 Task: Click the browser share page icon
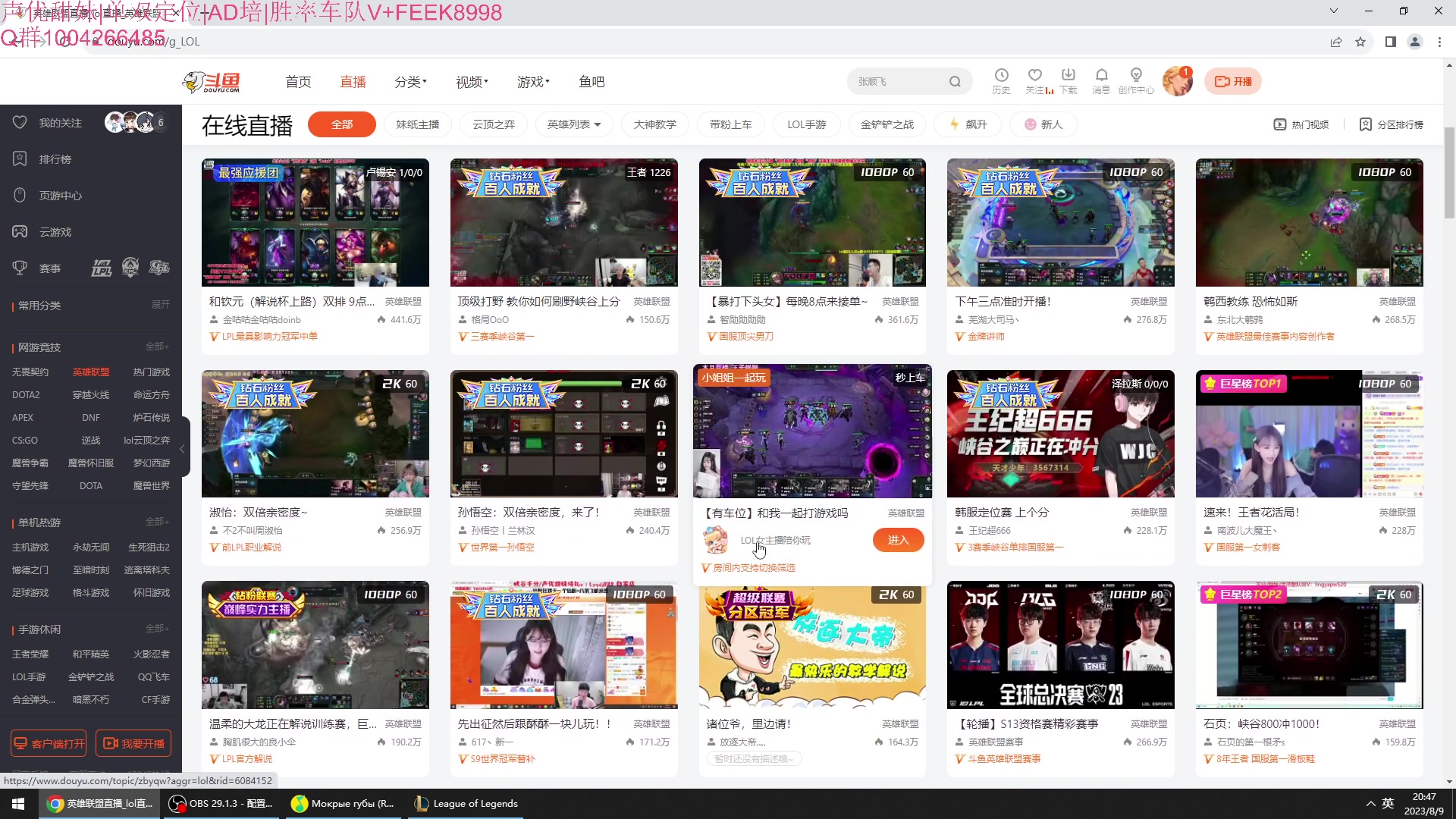click(1335, 42)
